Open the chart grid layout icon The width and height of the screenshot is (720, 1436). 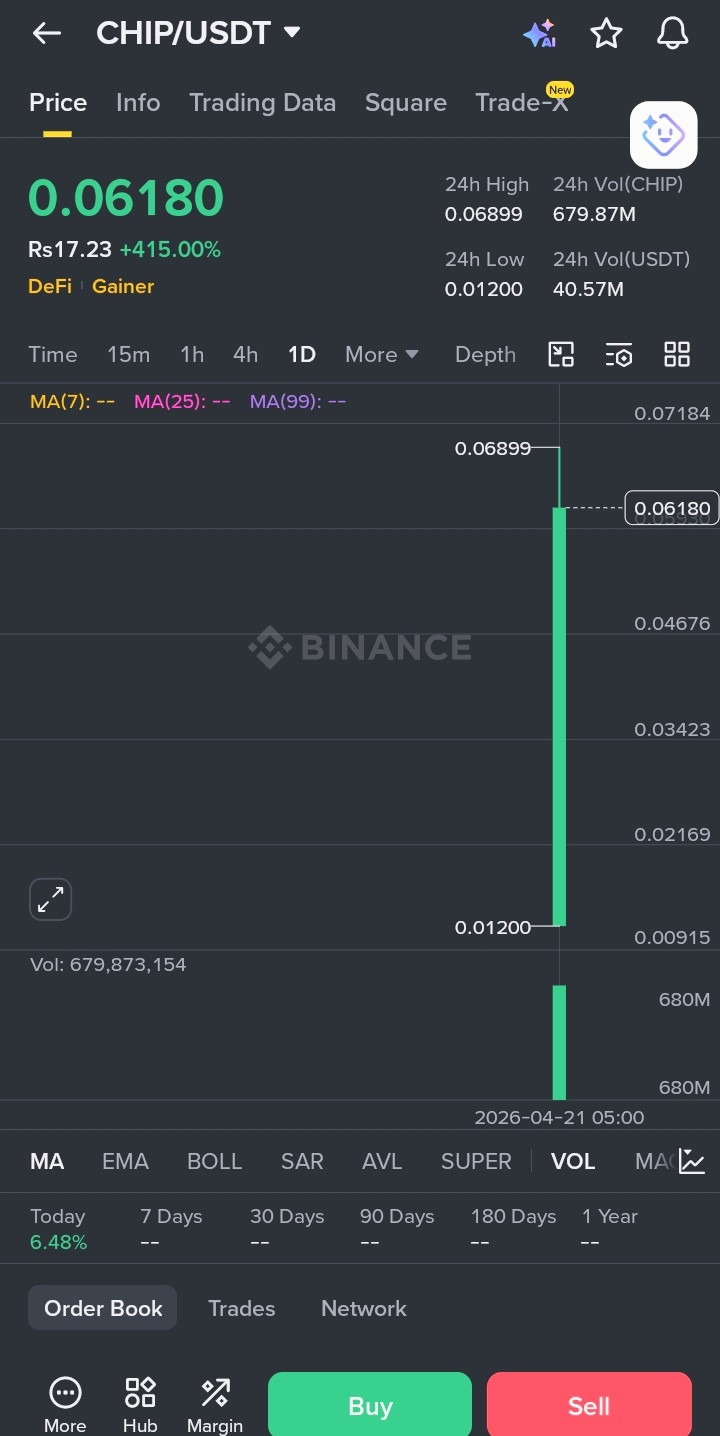pyautogui.click(x=677, y=354)
